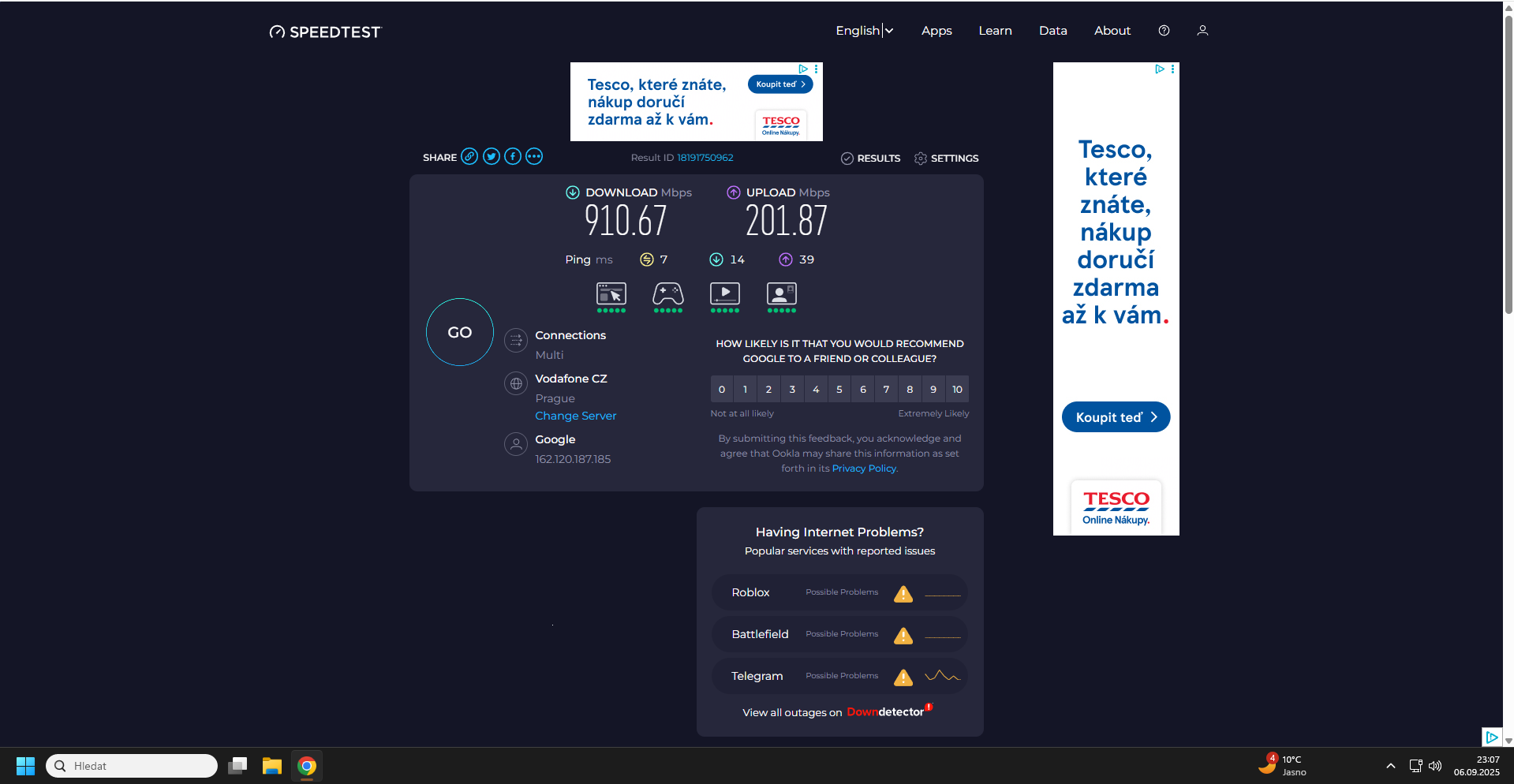Select rating 3 for recommendation

point(792,389)
